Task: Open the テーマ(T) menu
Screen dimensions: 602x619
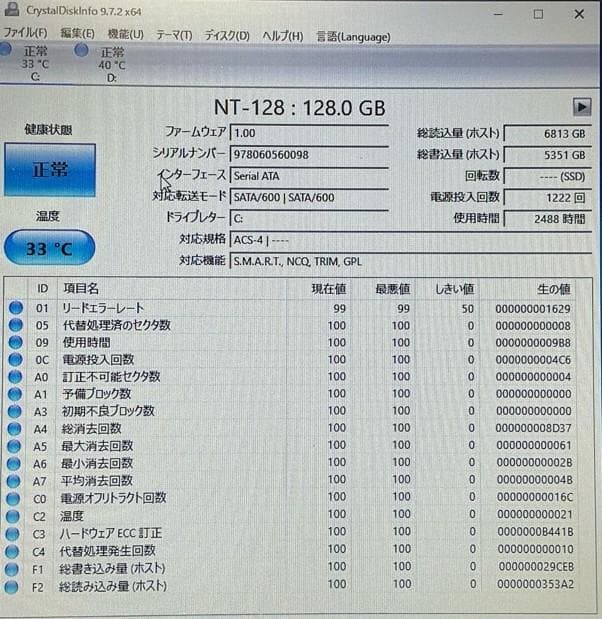Action: pyautogui.click(x=174, y=35)
